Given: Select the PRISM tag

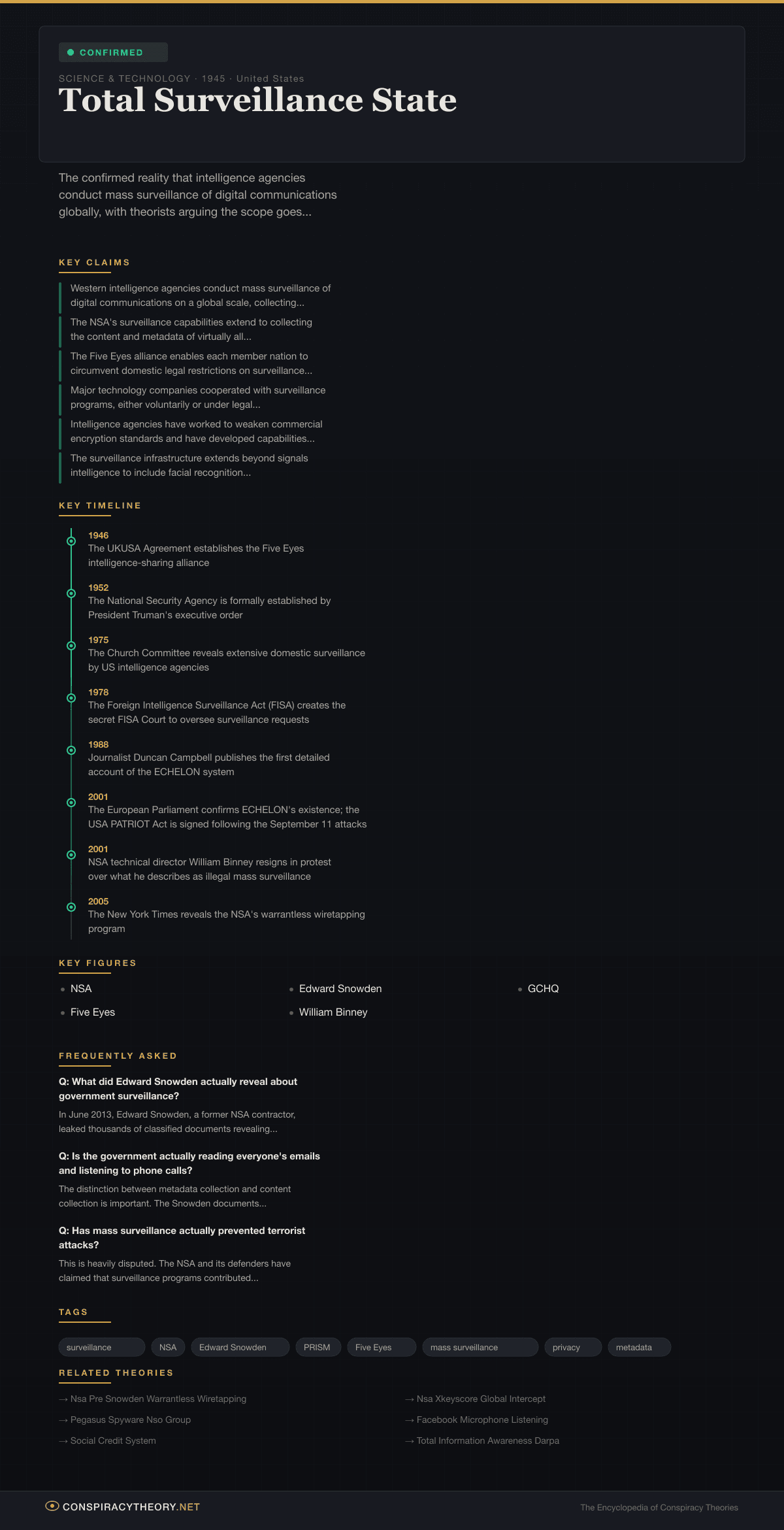Looking at the screenshot, I should 318,1347.
